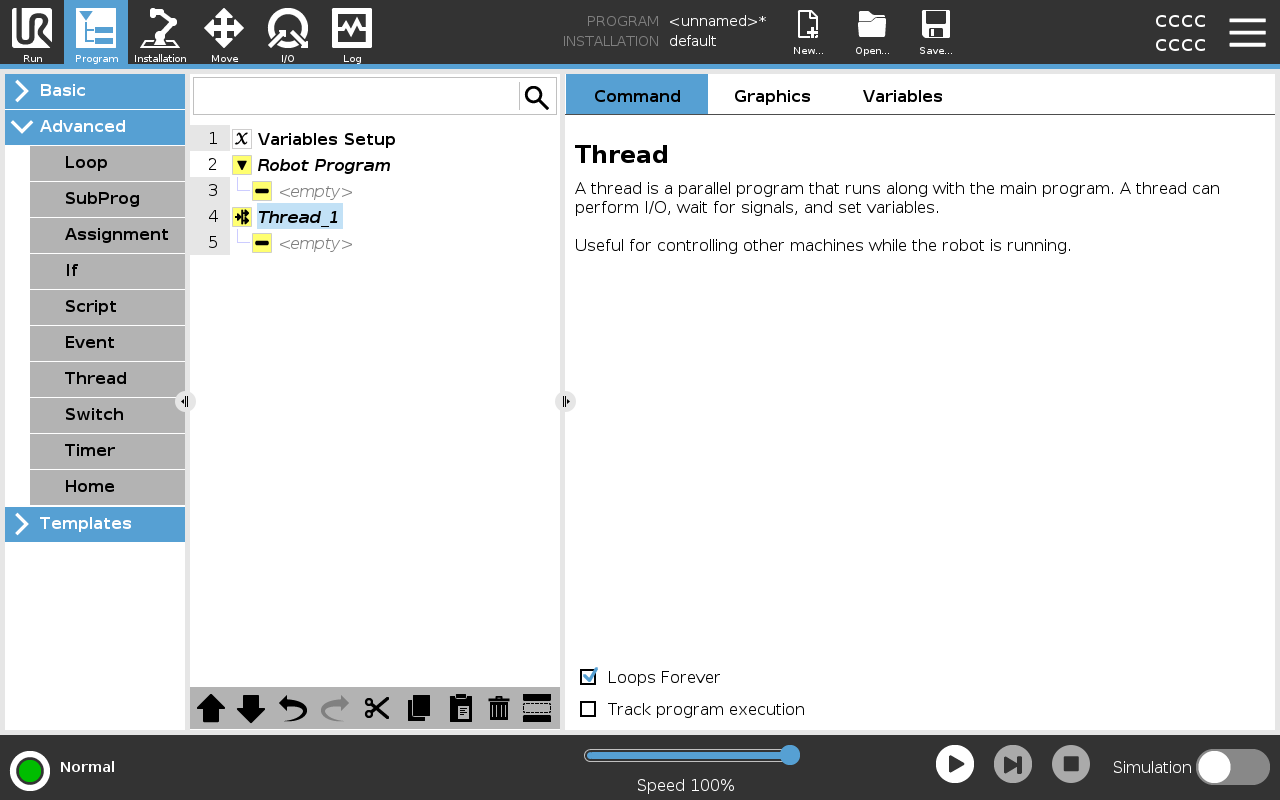
Task: Enable Track program execution
Action: click(x=588, y=709)
